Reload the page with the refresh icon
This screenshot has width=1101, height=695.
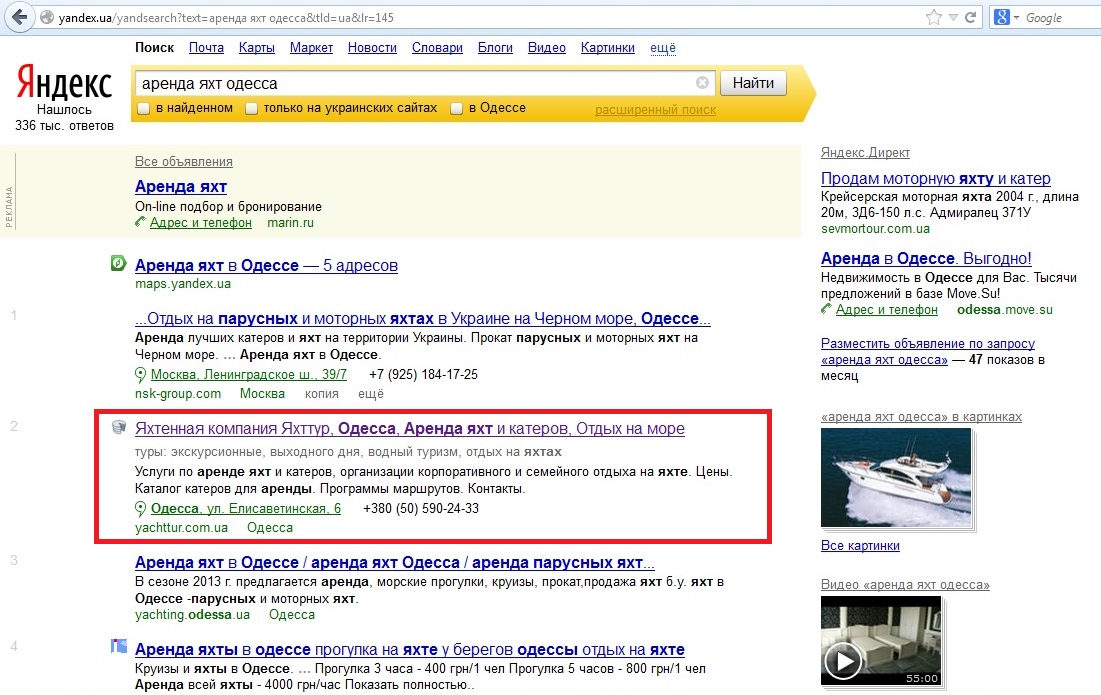pos(971,18)
